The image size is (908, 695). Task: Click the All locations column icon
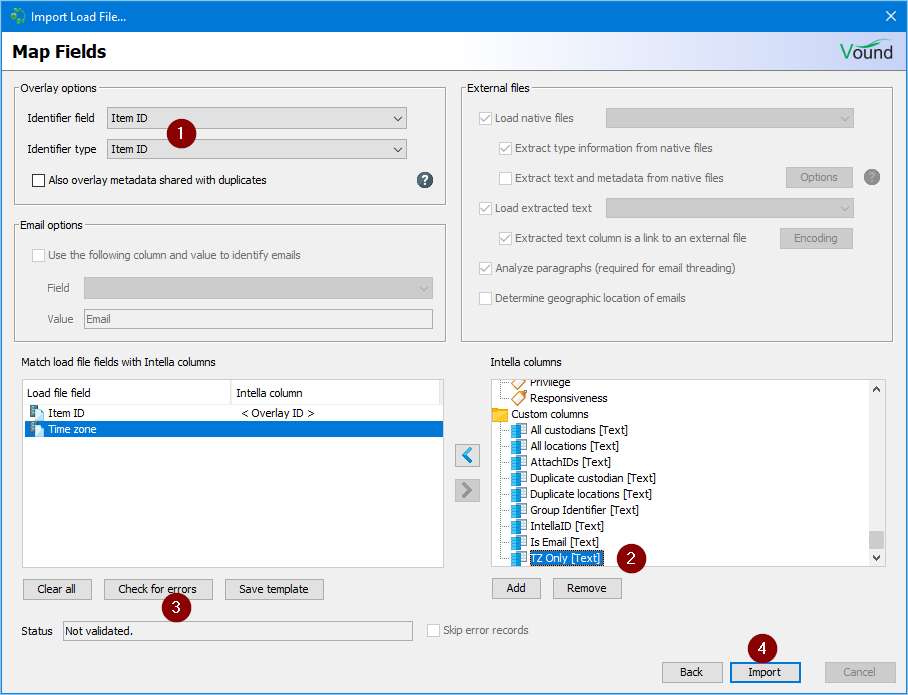tap(519, 446)
